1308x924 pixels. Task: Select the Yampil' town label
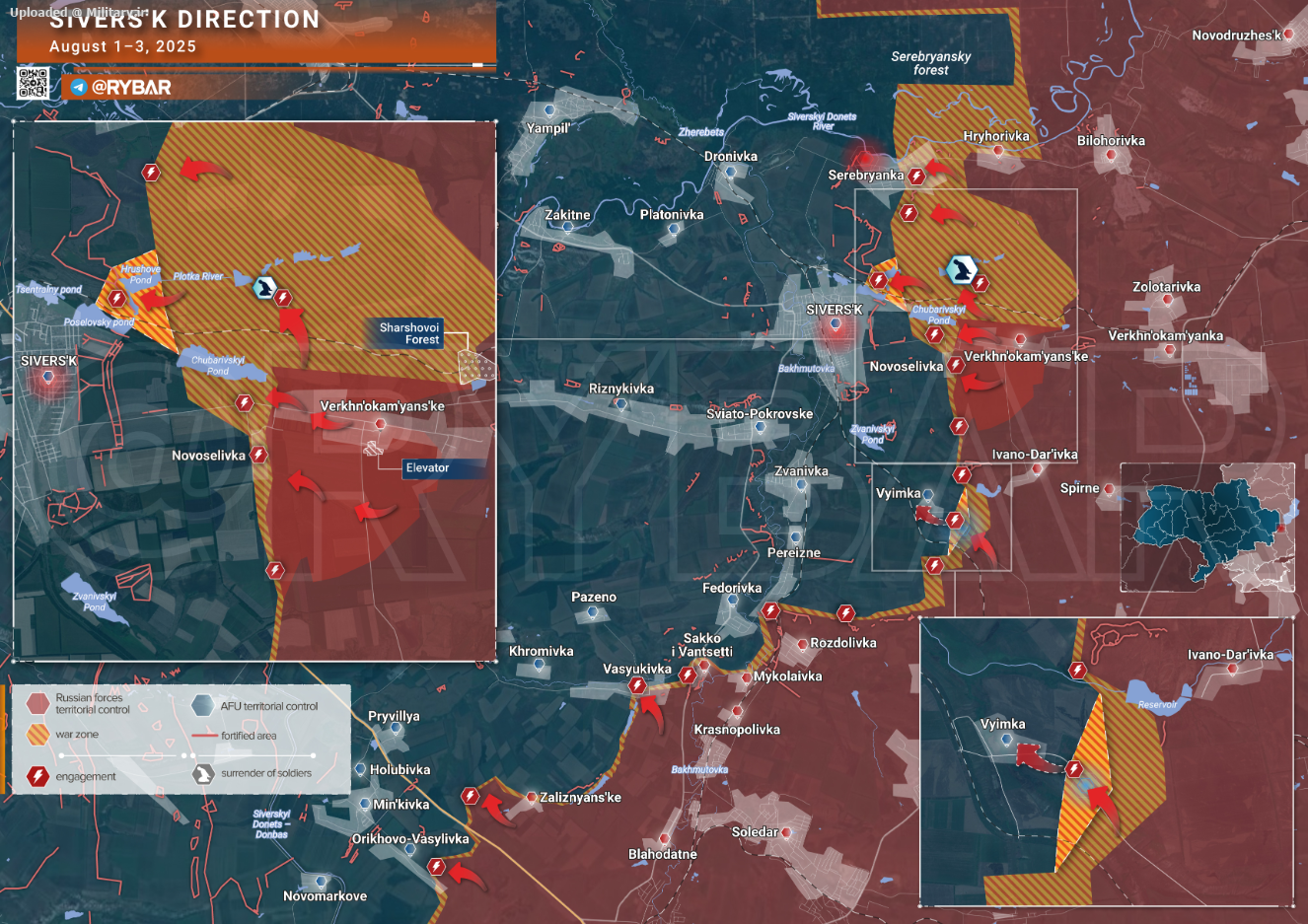(548, 128)
